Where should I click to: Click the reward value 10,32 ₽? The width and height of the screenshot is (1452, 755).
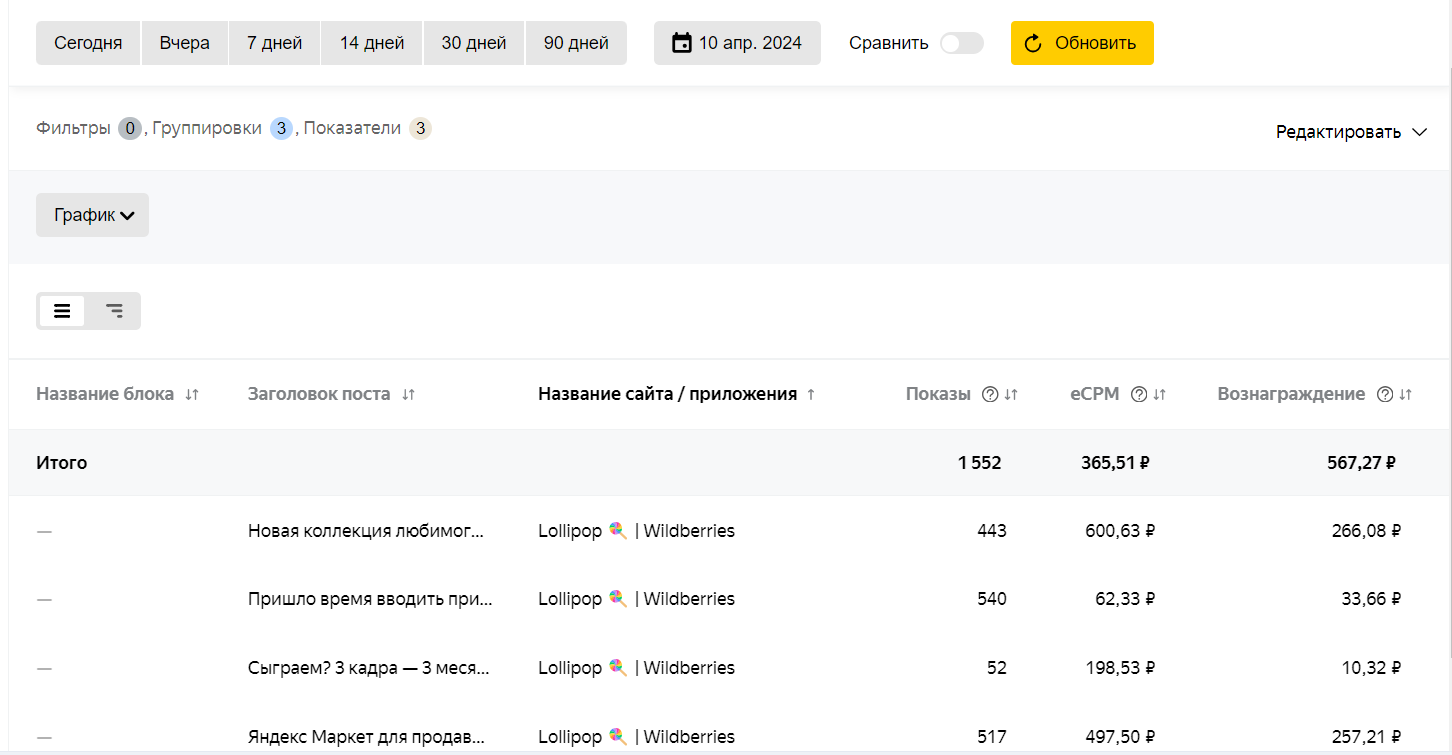1371,668
